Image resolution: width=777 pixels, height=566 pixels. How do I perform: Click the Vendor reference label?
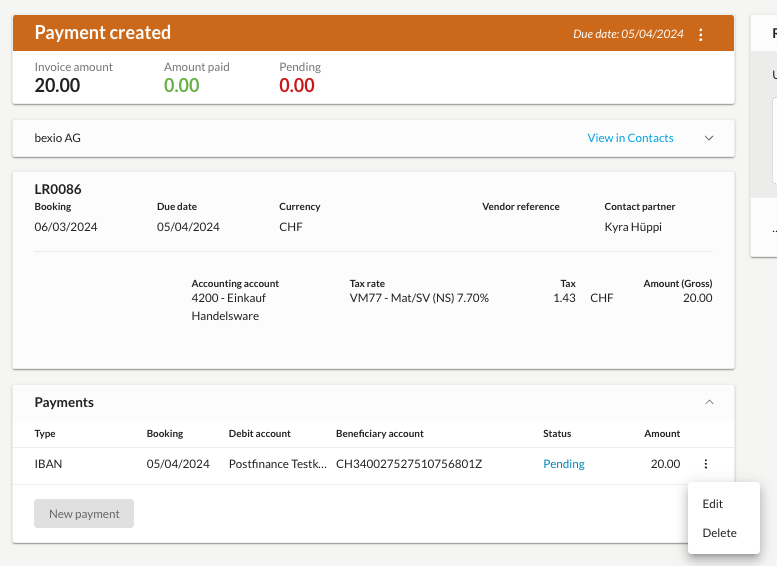pyautogui.click(x=521, y=207)
